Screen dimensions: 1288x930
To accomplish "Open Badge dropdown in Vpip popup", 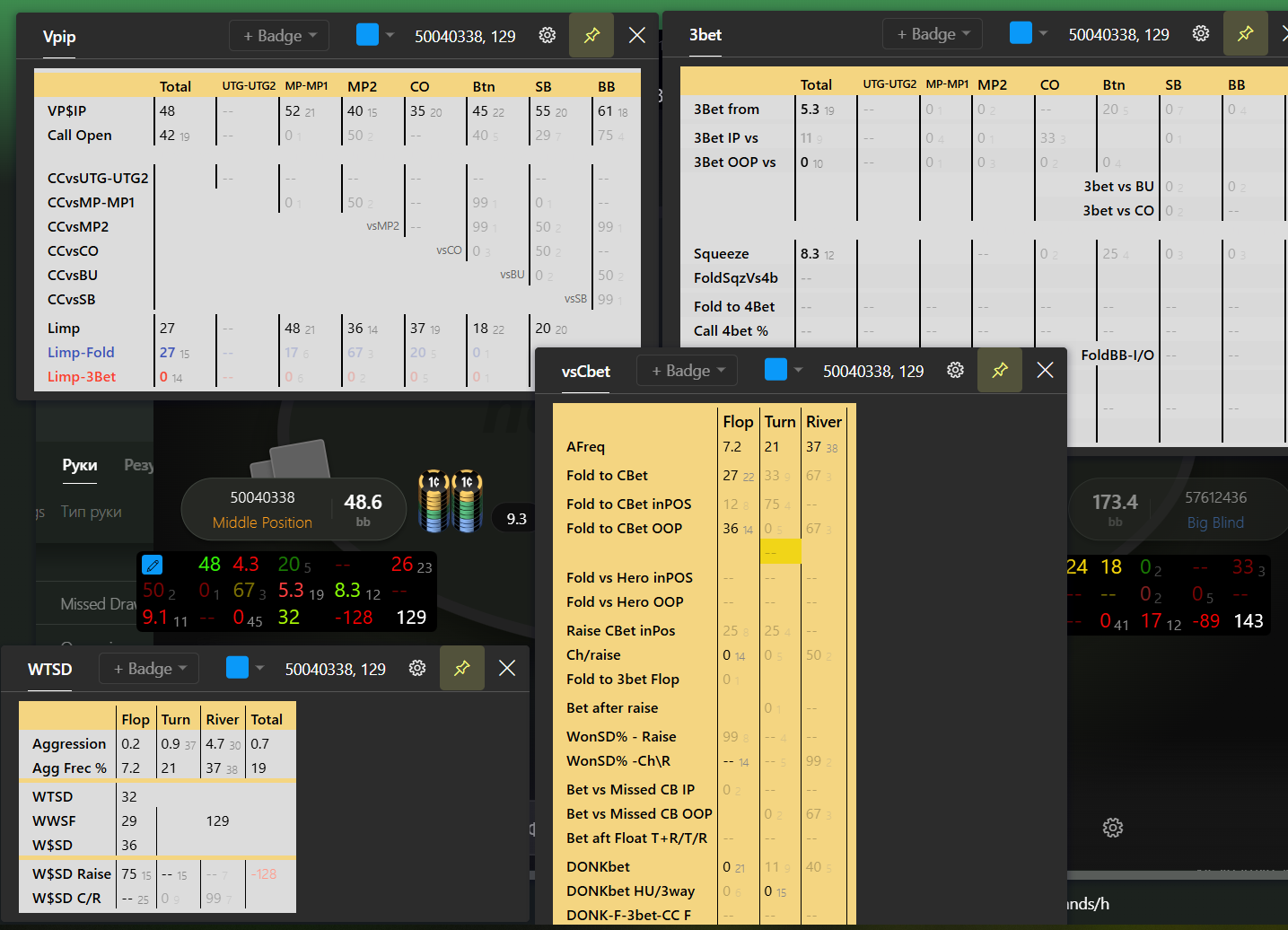I will tap(279, 35).
